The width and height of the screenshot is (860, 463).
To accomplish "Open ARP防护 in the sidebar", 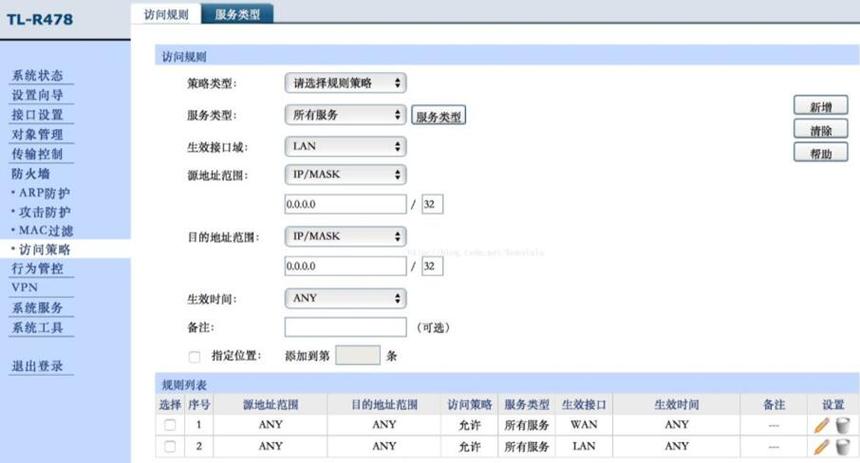I will coord(44,193).
